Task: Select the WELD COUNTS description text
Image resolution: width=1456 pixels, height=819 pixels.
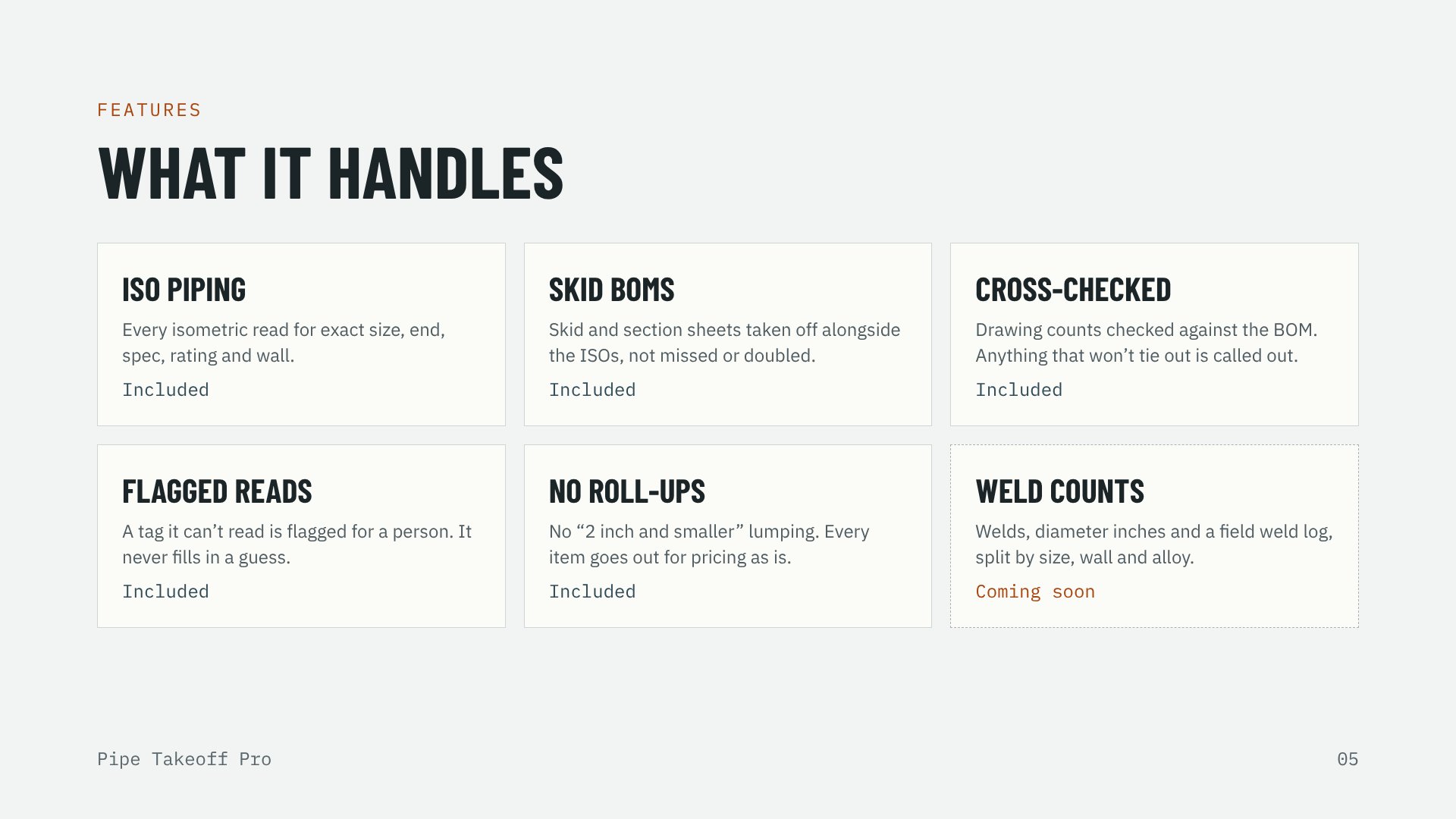Action: [x=1153, y=544]
